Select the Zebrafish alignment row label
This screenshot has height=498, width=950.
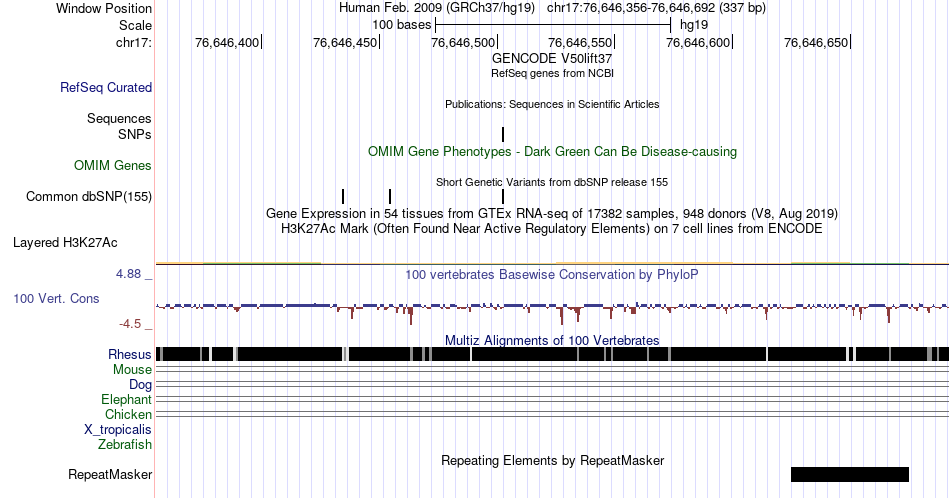[125, 444]
